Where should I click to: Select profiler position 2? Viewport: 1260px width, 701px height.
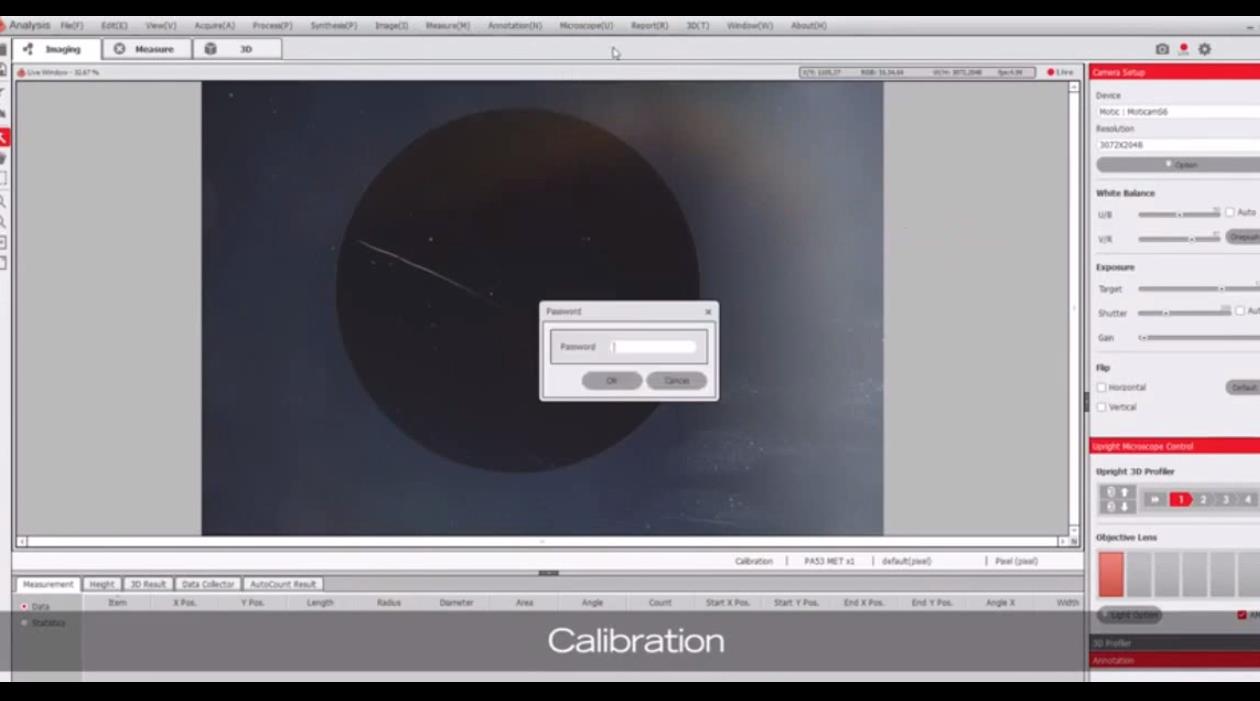coord(1203,499)
